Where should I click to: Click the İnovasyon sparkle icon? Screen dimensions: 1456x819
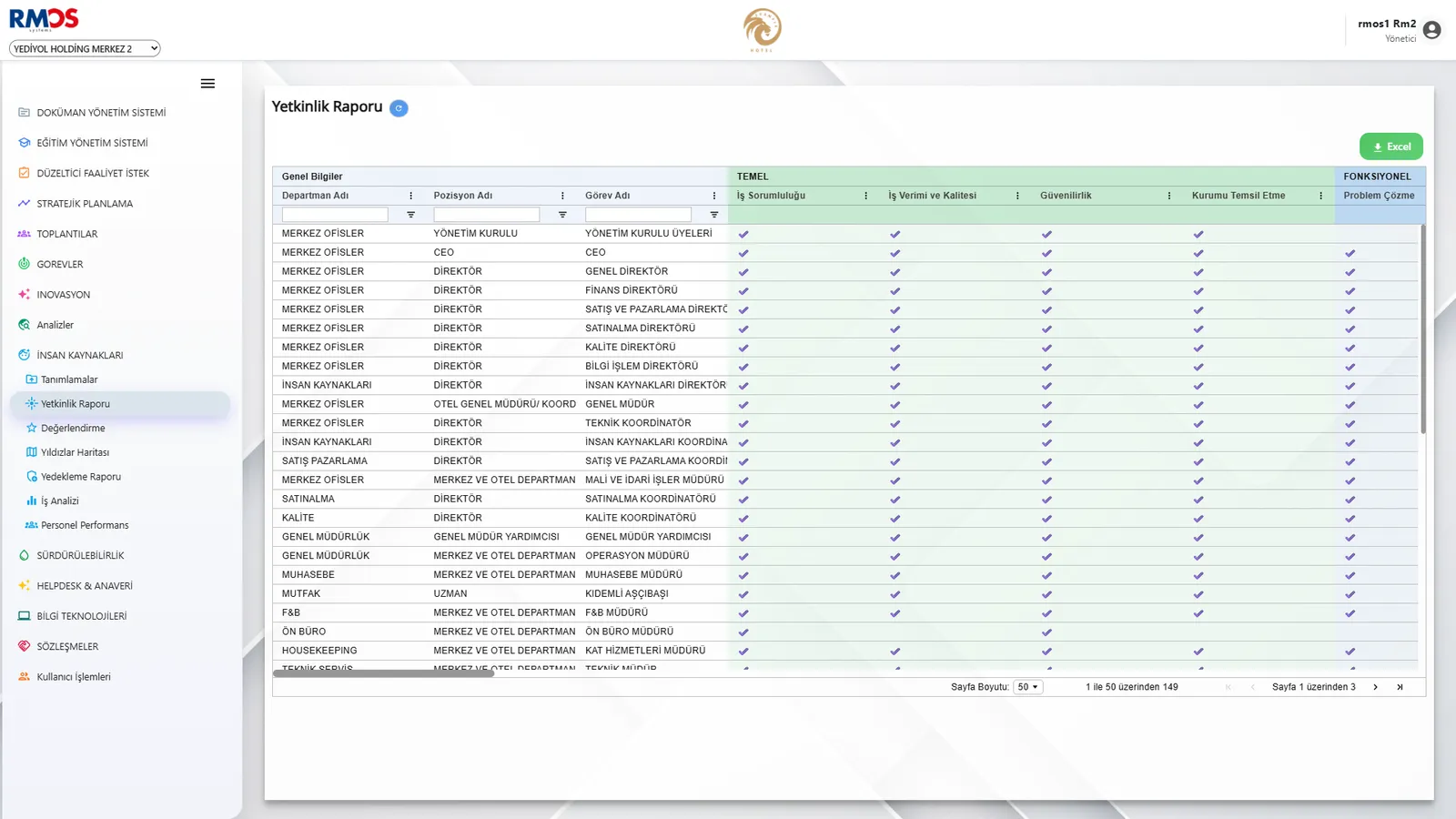25,295
